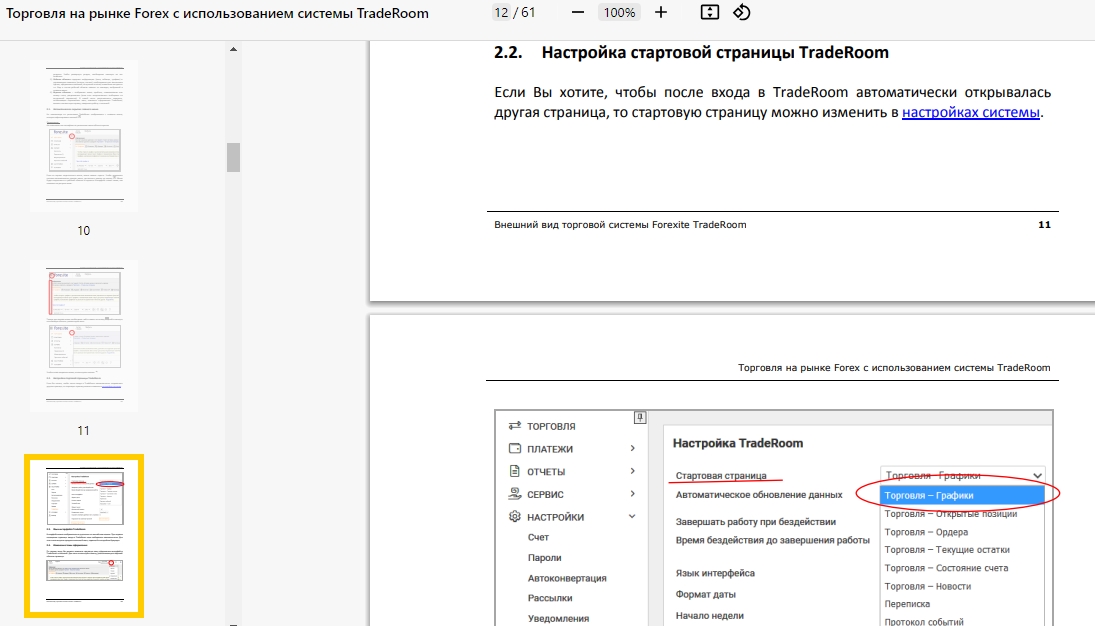
Task: Click the ТОРГОВЛЯ arrows icon
Action: [515, 425]
